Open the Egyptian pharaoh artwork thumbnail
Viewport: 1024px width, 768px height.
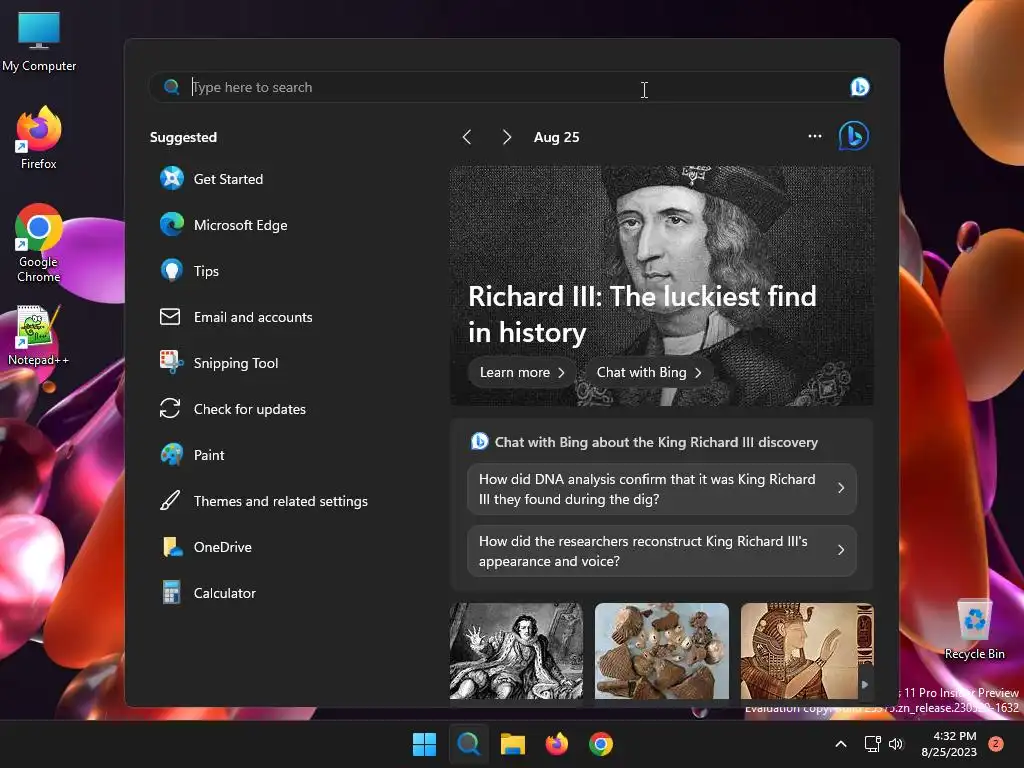pyautogui.click(x=807, y=651)
